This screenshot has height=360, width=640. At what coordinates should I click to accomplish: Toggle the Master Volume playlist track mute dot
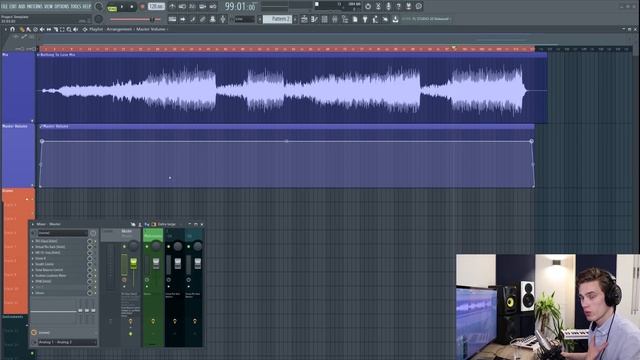(32, 185)
